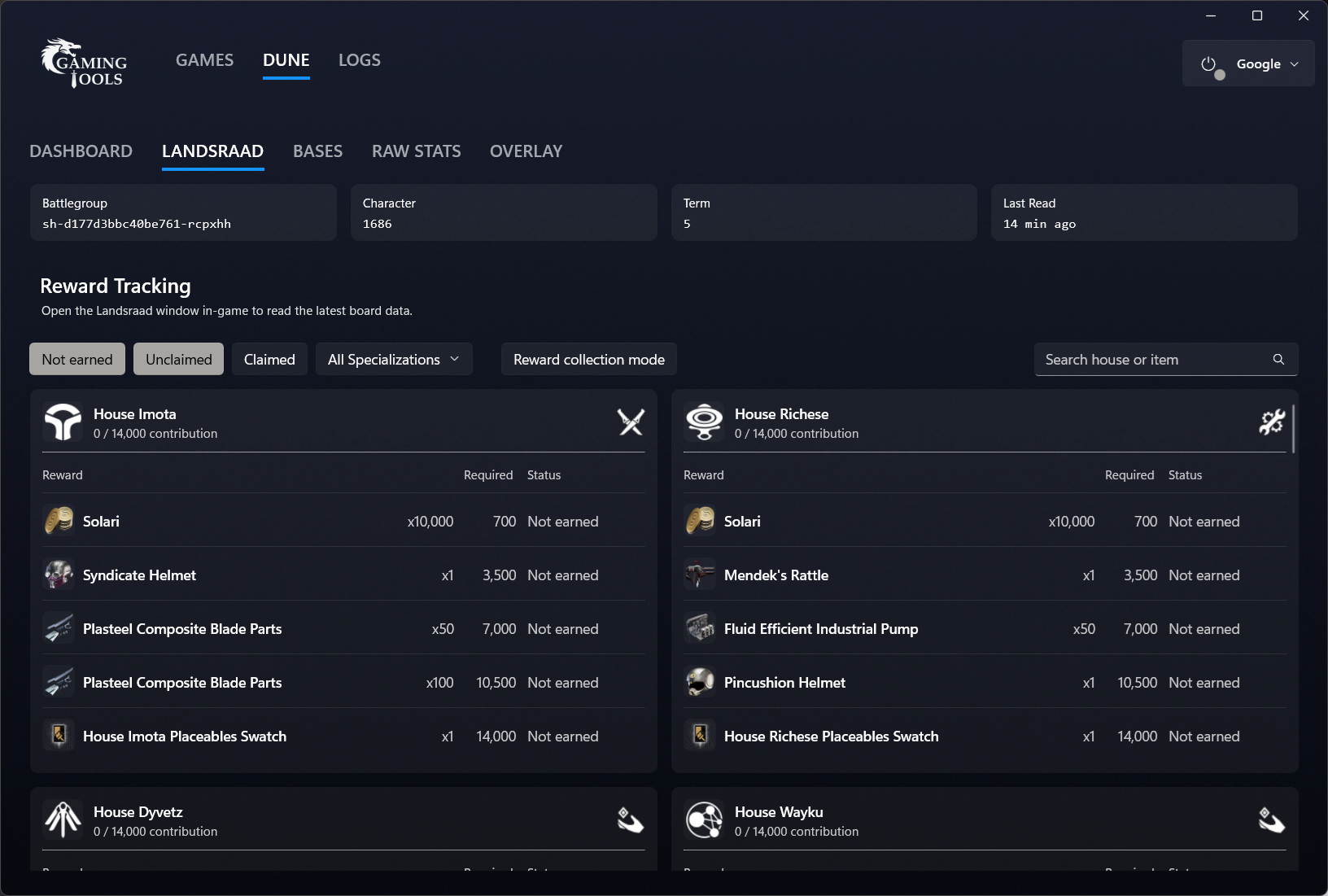Image resolution: width=1328 pixels, height=896 pixels.
Task: Click the House Richese emblem icon
Action: click(x=704, y=422)
